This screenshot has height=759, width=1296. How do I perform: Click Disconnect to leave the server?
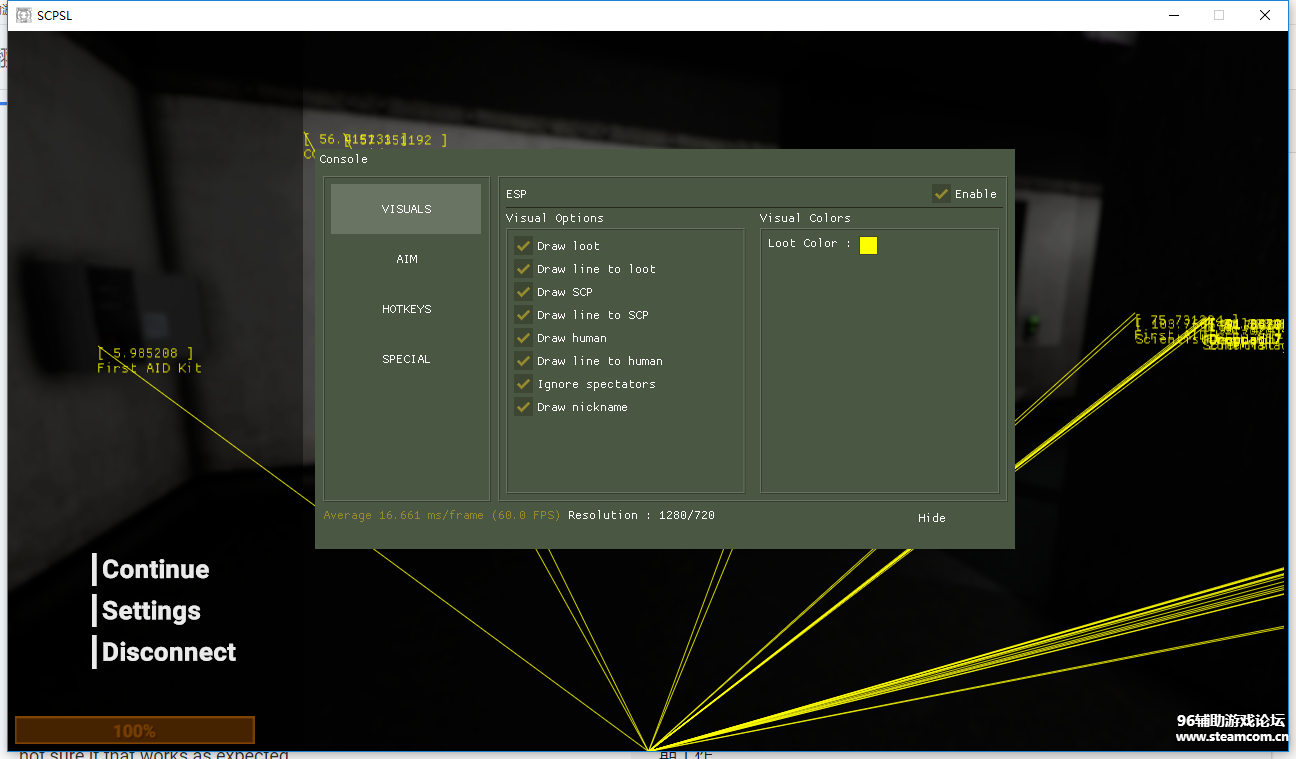[x=169, y=652]
